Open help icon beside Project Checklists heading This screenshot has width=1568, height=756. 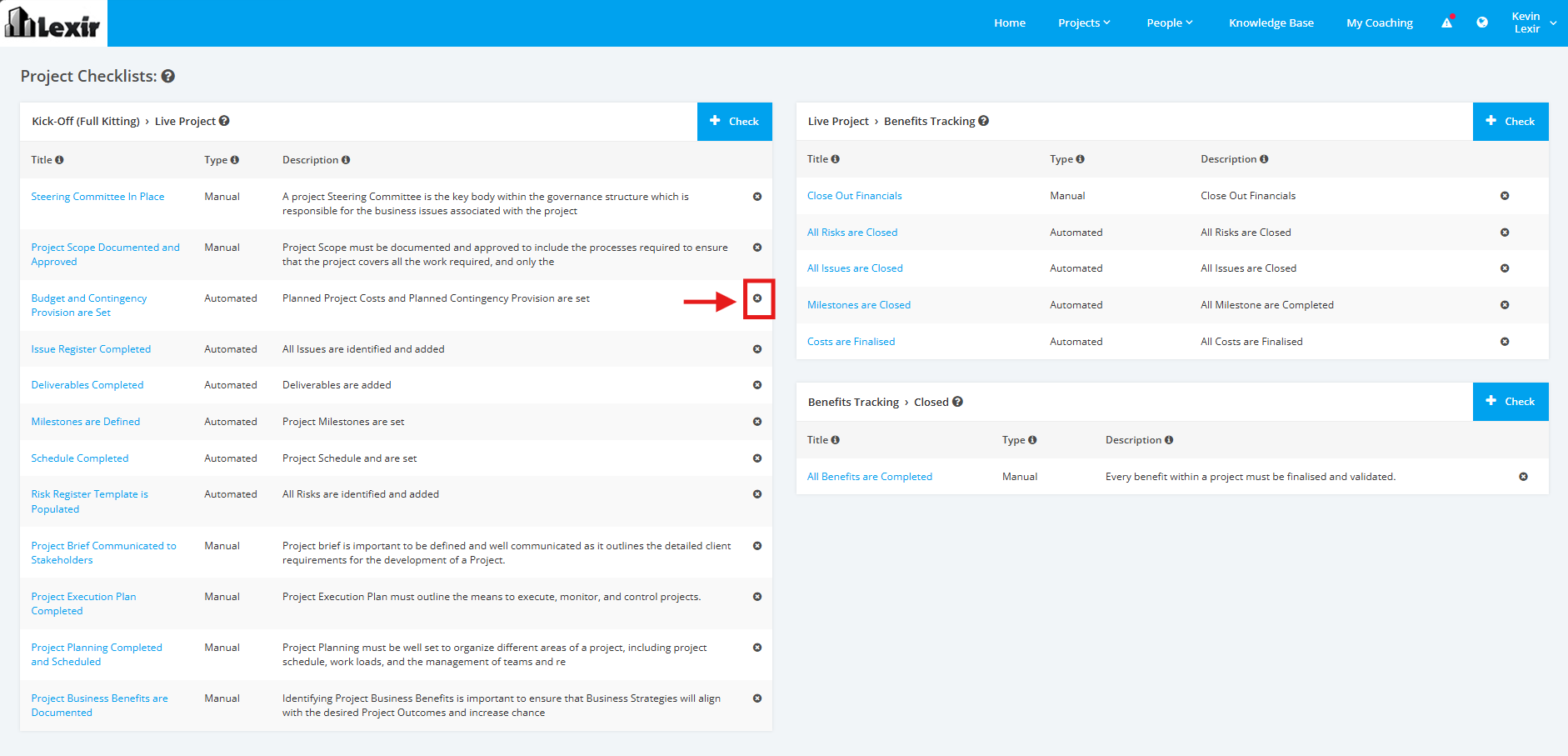point(168,76)
